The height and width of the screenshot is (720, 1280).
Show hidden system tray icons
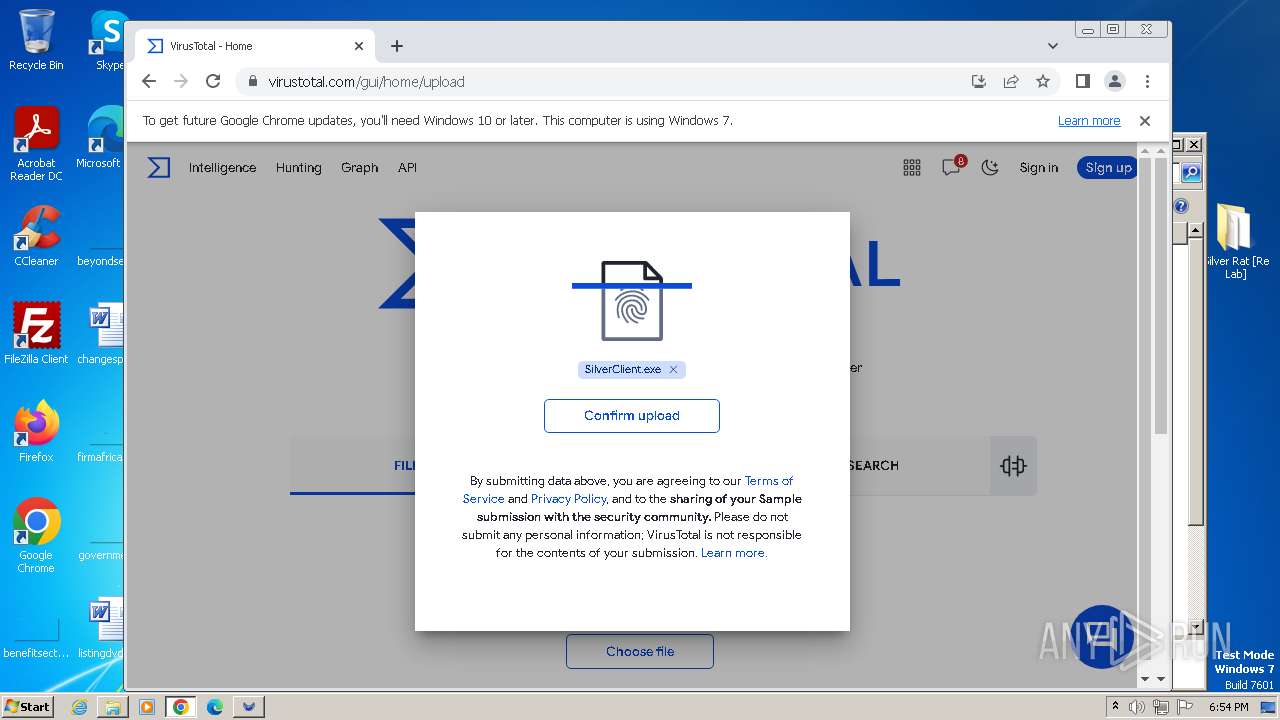(1116, 707)
